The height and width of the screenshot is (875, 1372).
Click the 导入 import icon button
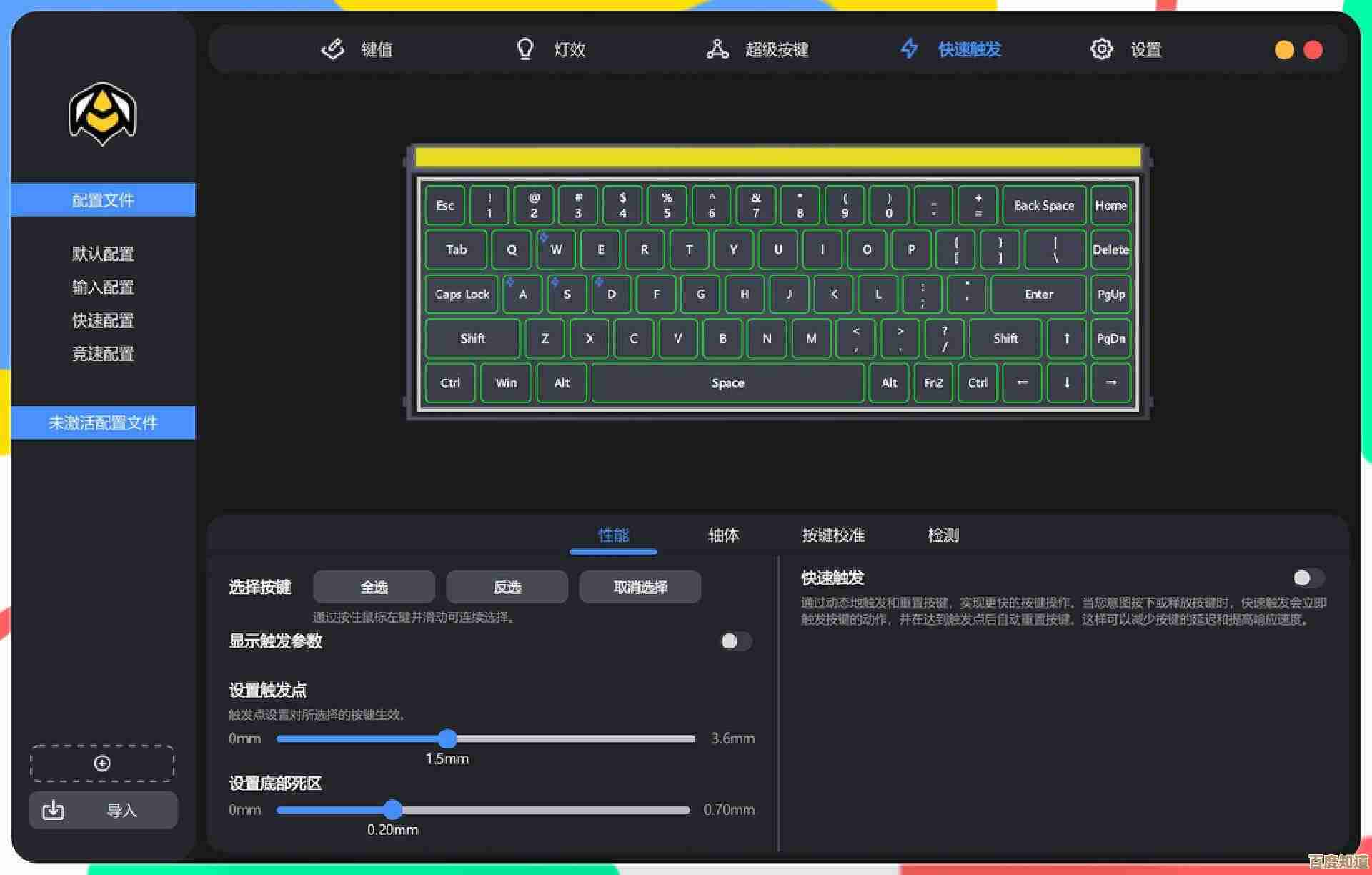pos(52,810)
